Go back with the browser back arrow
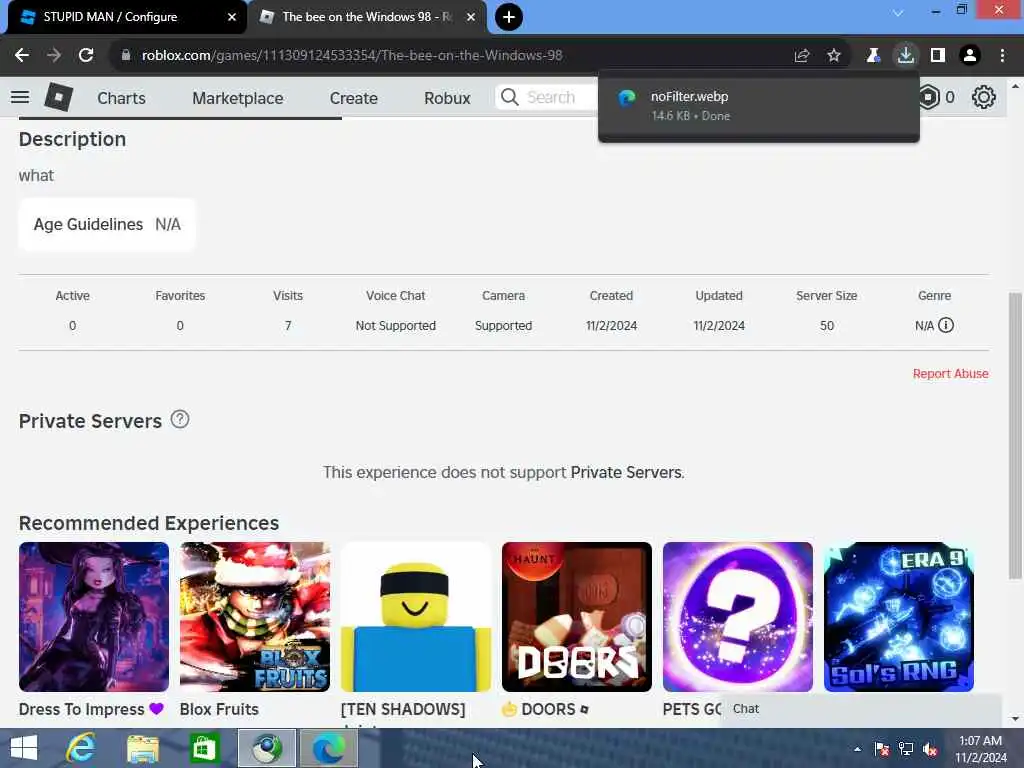Image resolution: width=1024 pixels, height=768 pixels. 22,56
